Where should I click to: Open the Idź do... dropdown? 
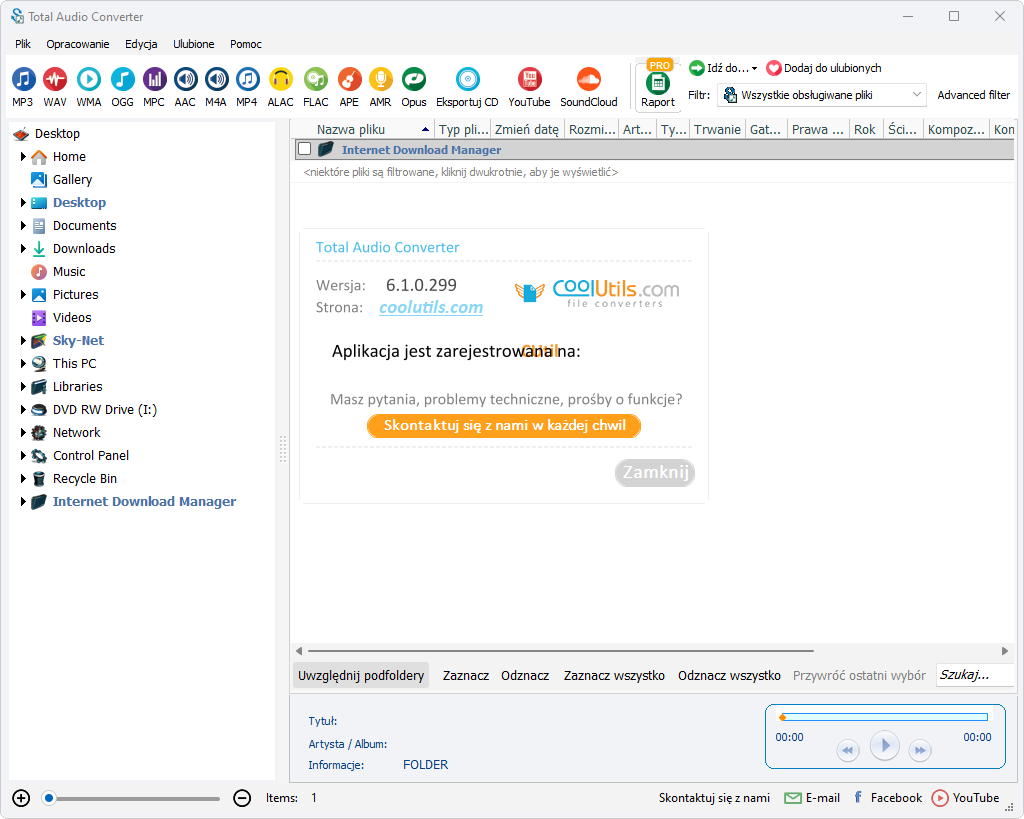pos(723,68)
